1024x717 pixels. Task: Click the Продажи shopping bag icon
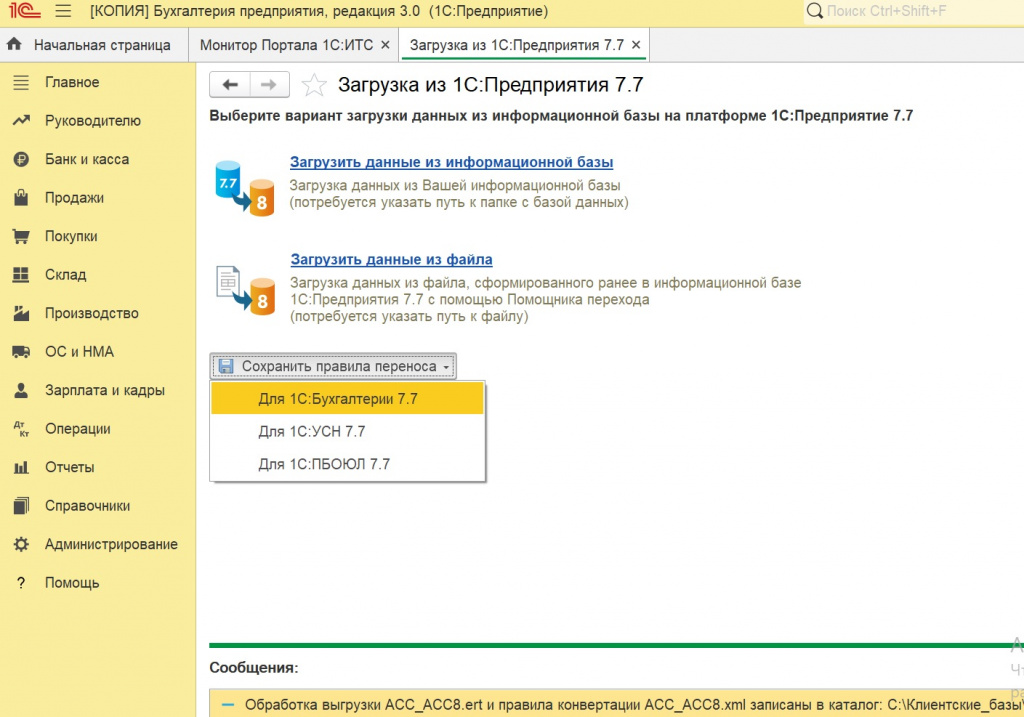point(21,197)
